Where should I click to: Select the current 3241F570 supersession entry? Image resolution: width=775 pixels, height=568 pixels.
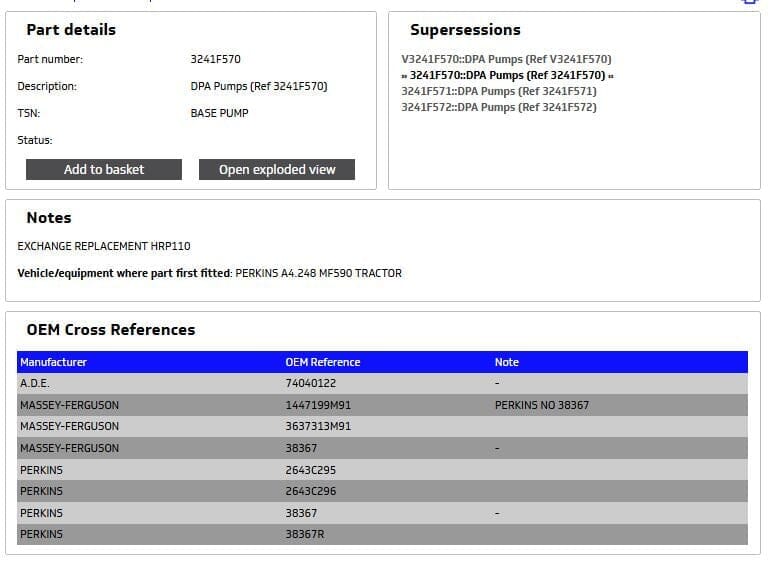click(x=507, y=75)
